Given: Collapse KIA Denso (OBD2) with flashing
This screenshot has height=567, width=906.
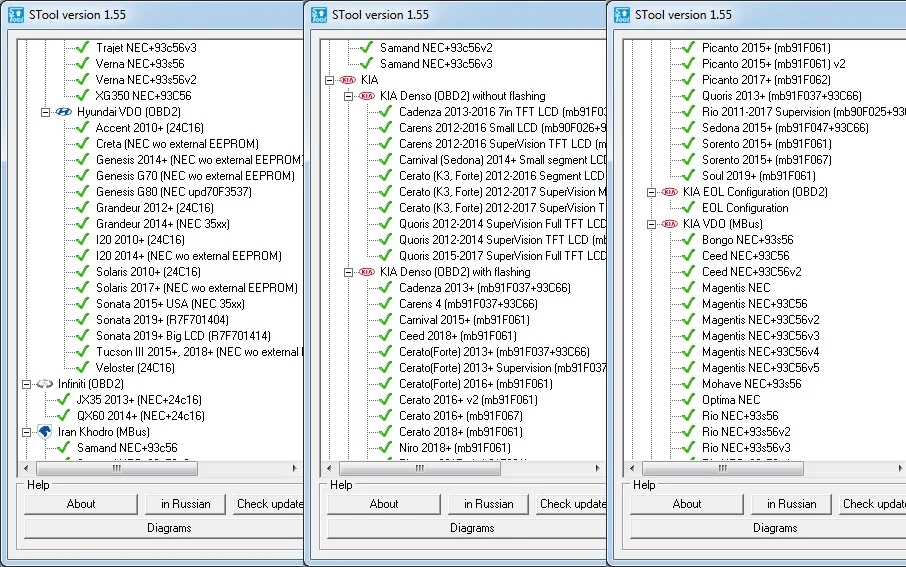Looking at the screenshot, I should (348, 272).
